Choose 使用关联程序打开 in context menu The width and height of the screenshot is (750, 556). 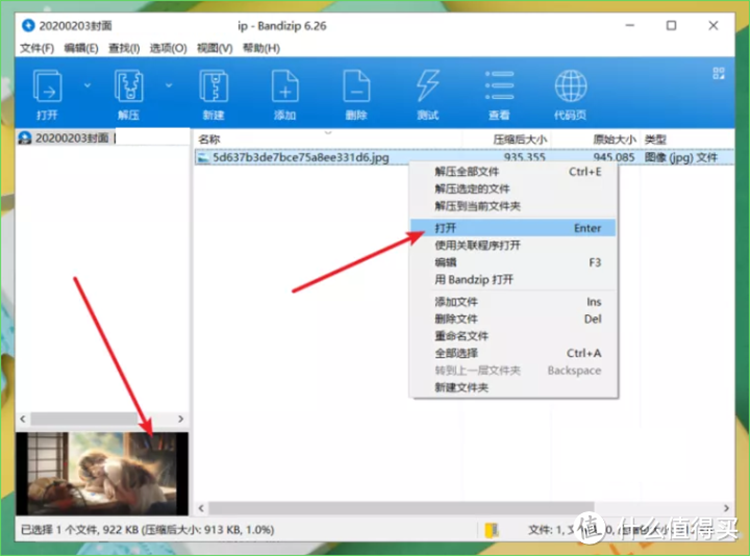(513, 245)
